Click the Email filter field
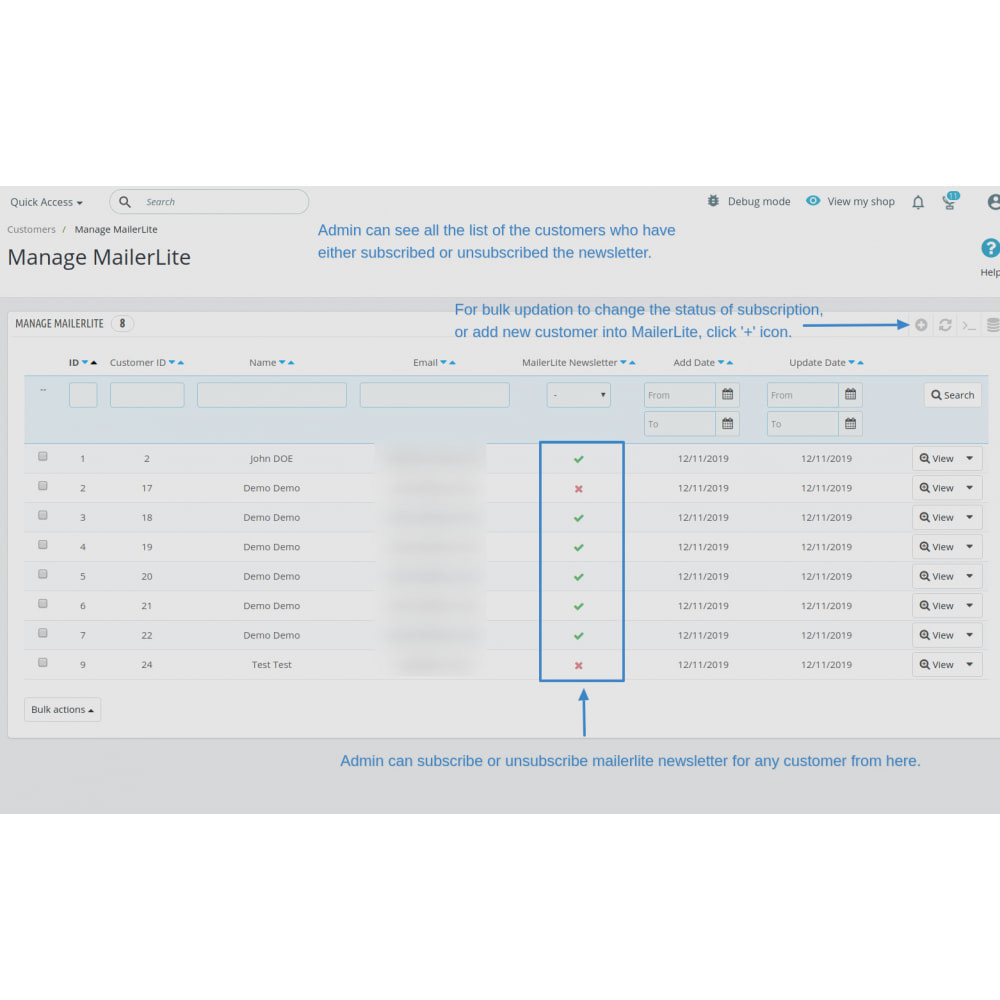 tap(434, 395)
